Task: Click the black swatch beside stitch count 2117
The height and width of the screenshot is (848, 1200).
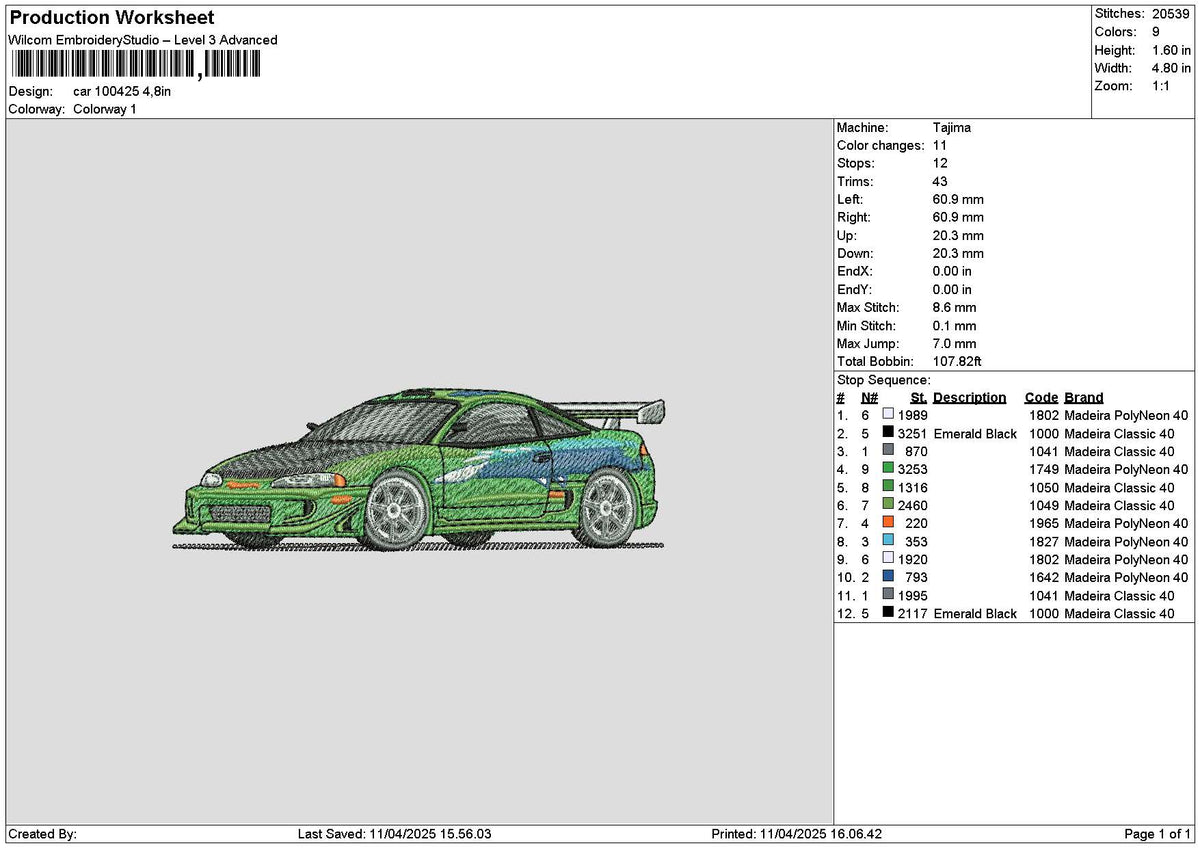Action: click(x=888, y=613)
